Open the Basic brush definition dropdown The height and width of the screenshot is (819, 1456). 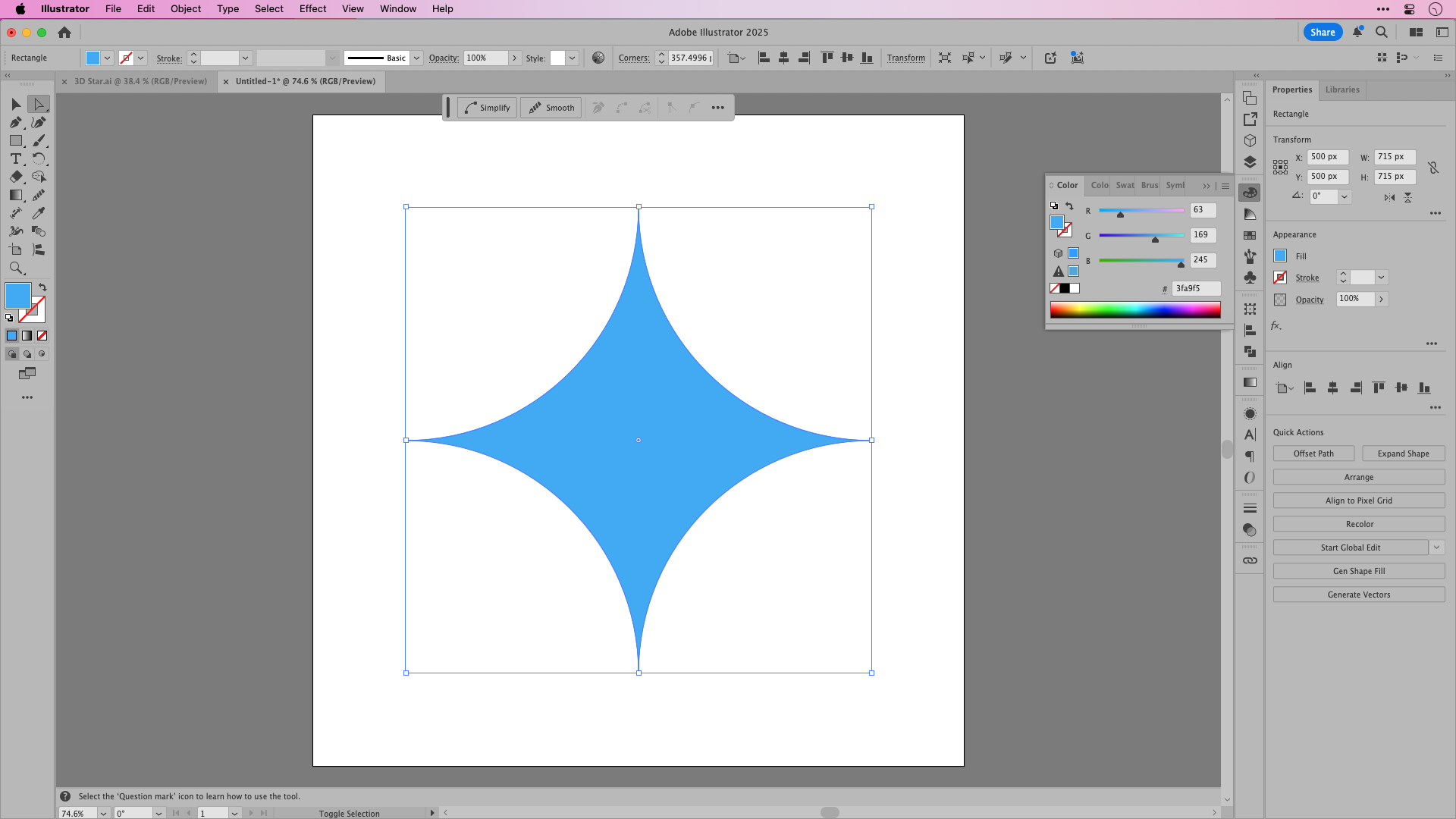coord(416,58)
